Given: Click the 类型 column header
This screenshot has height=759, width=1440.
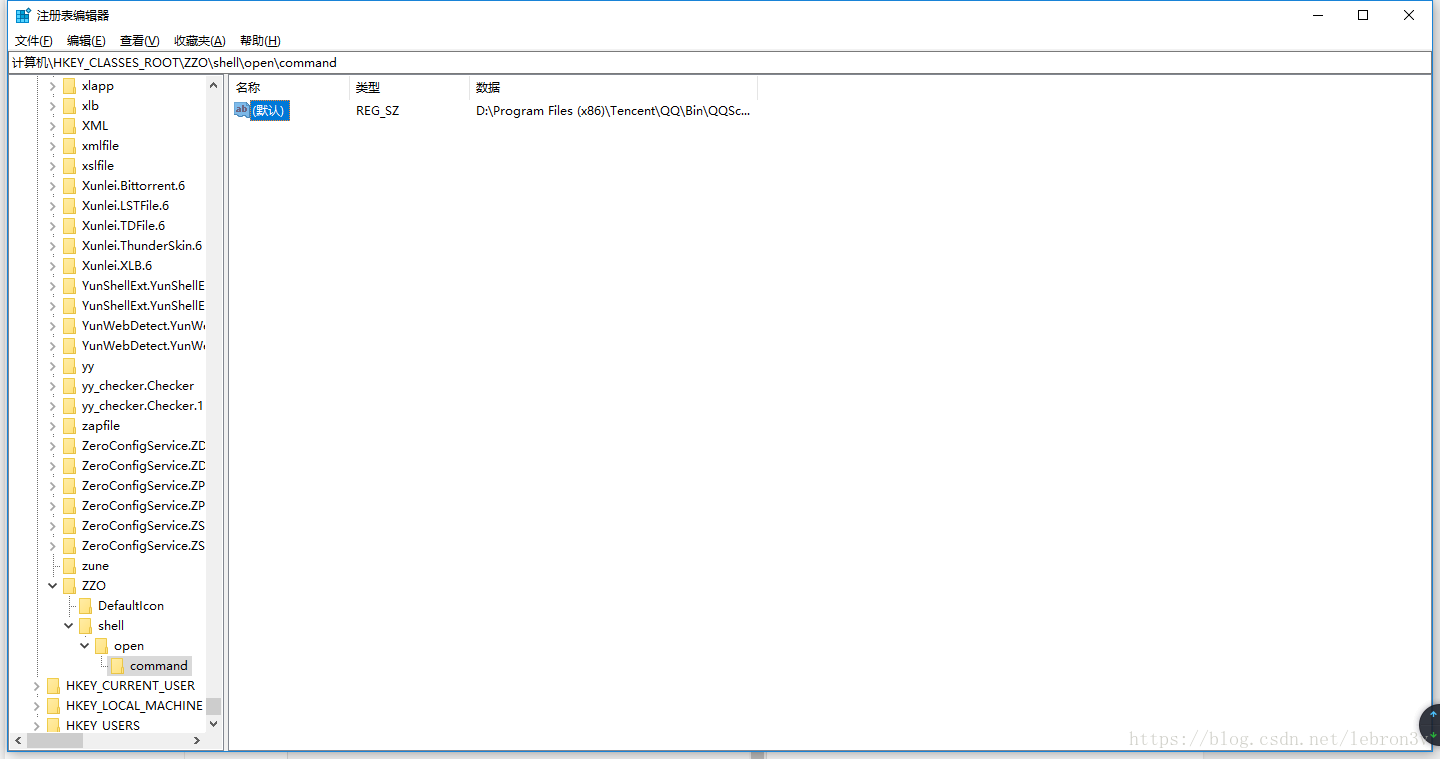Looking at the screenshot, I should [x=368, y=87].
